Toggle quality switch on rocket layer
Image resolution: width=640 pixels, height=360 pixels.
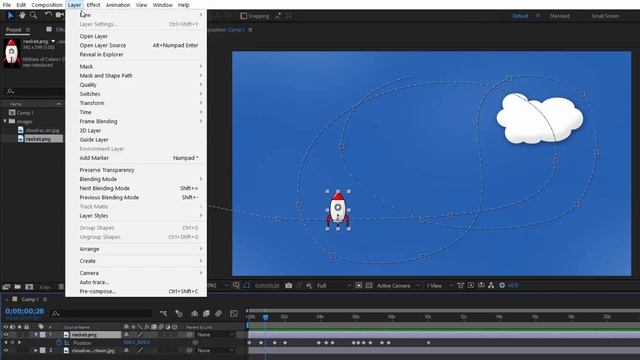click(140, 335)
